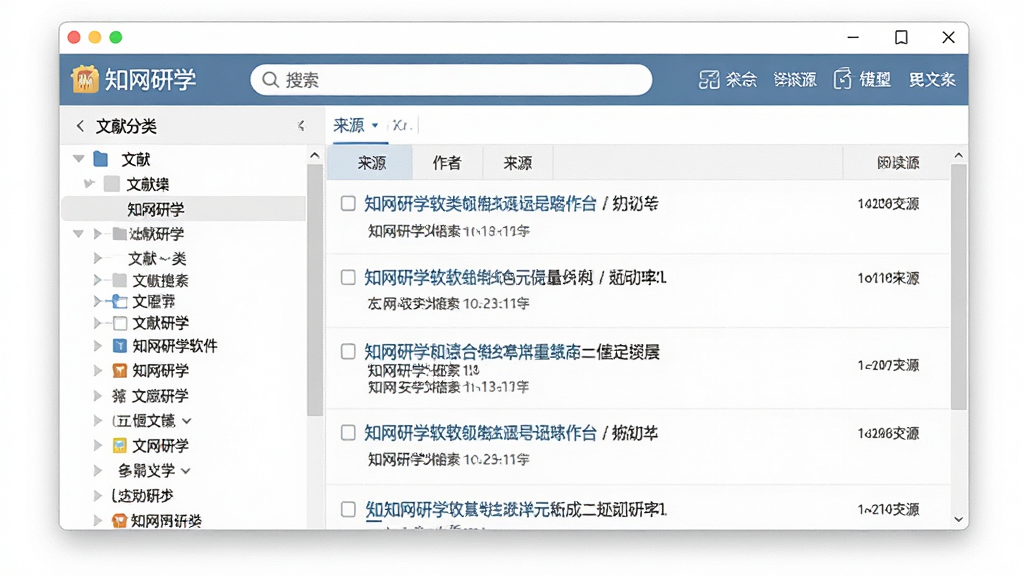Click the 阅读源 column header

pyautogui.click(x=898, y=163)
